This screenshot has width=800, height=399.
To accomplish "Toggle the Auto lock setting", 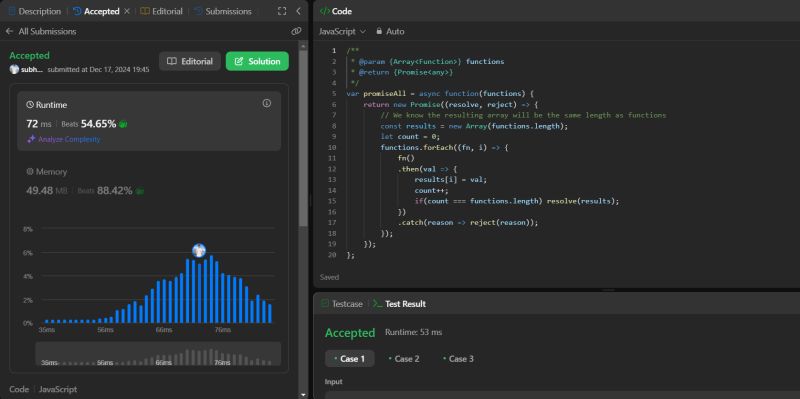I will (x=390, y=31).
